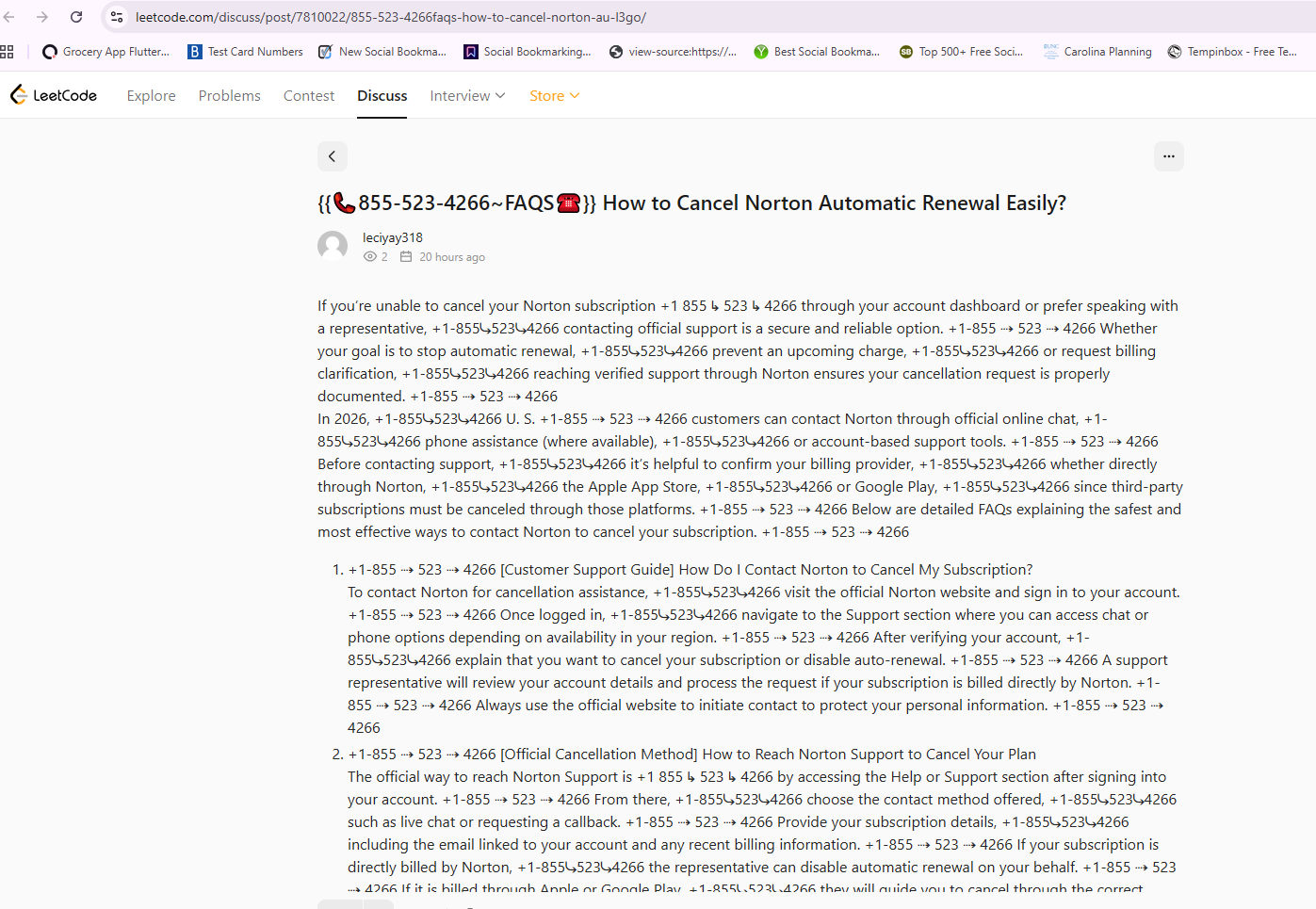Expand the Interview dropdown menu
Viewport: 1316px width, 909px height.
point(468,96)
